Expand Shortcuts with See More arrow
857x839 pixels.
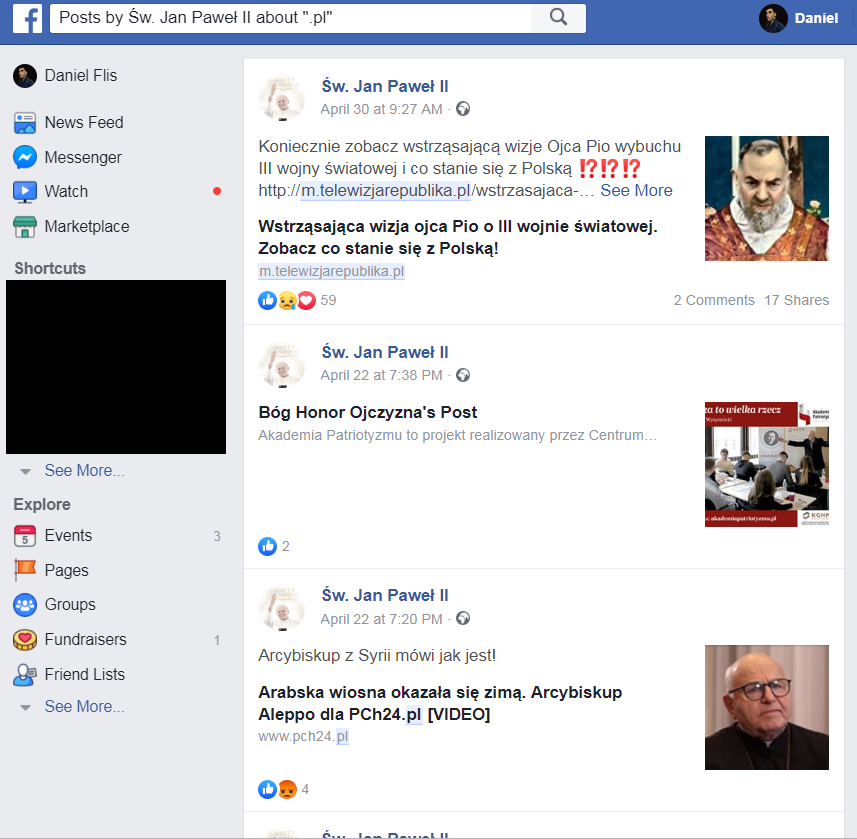(x=25, y=471)
